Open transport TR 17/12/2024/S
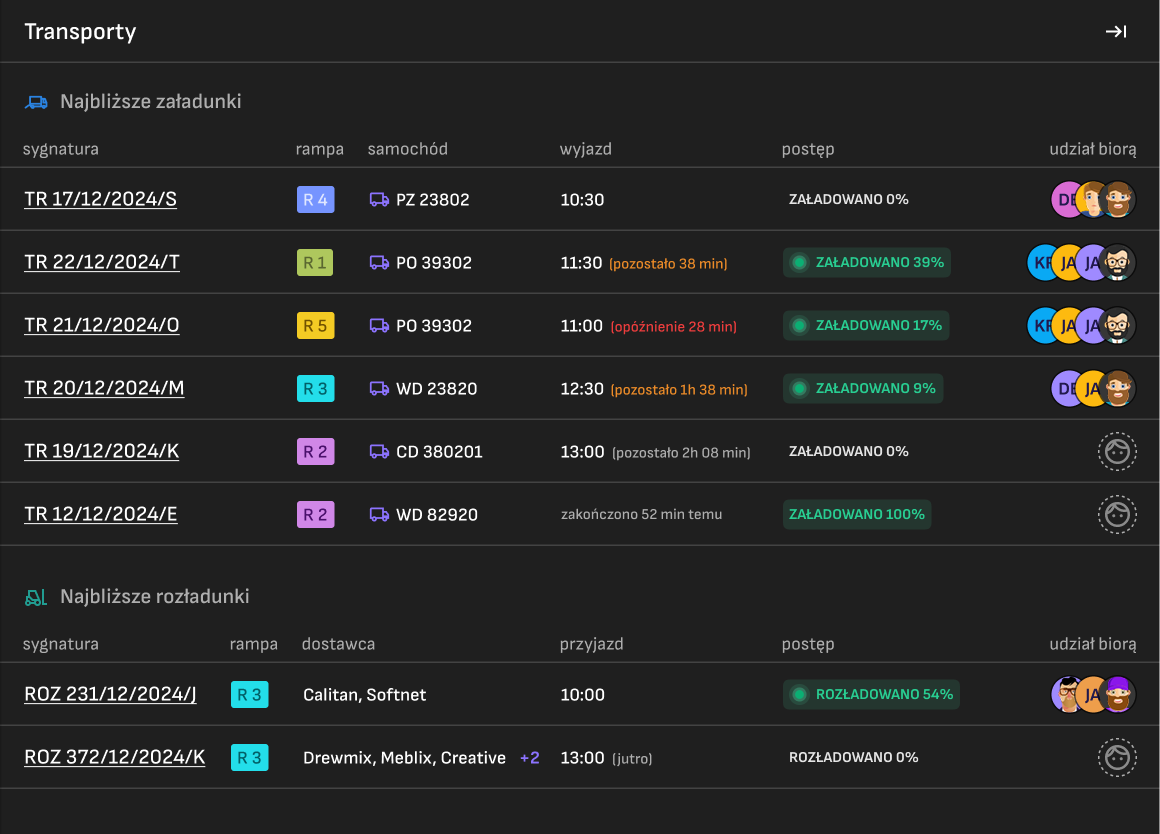1160x834 pixels. (x=101, y=199)
